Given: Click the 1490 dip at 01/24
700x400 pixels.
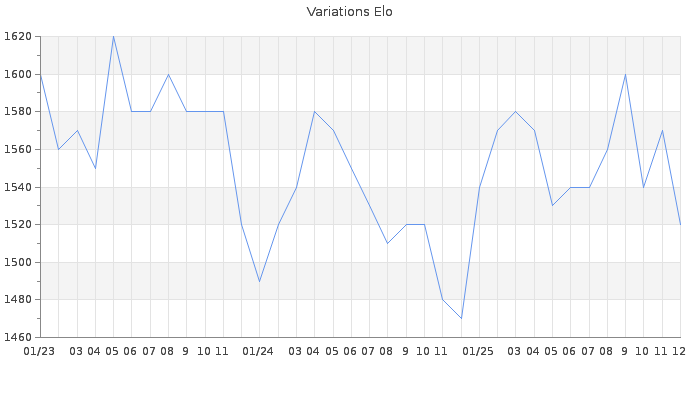Looking at the screenshot, I should (x=259, y=281).
